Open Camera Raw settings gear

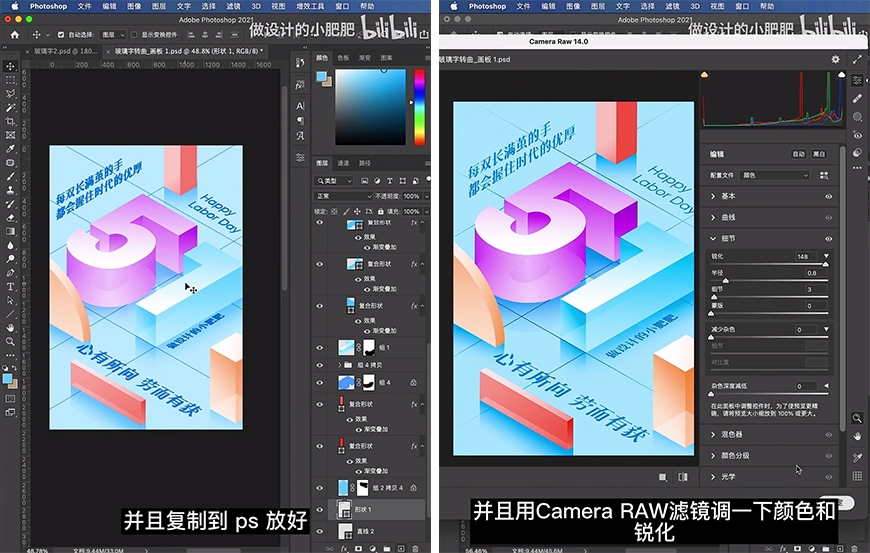point(836,59)
